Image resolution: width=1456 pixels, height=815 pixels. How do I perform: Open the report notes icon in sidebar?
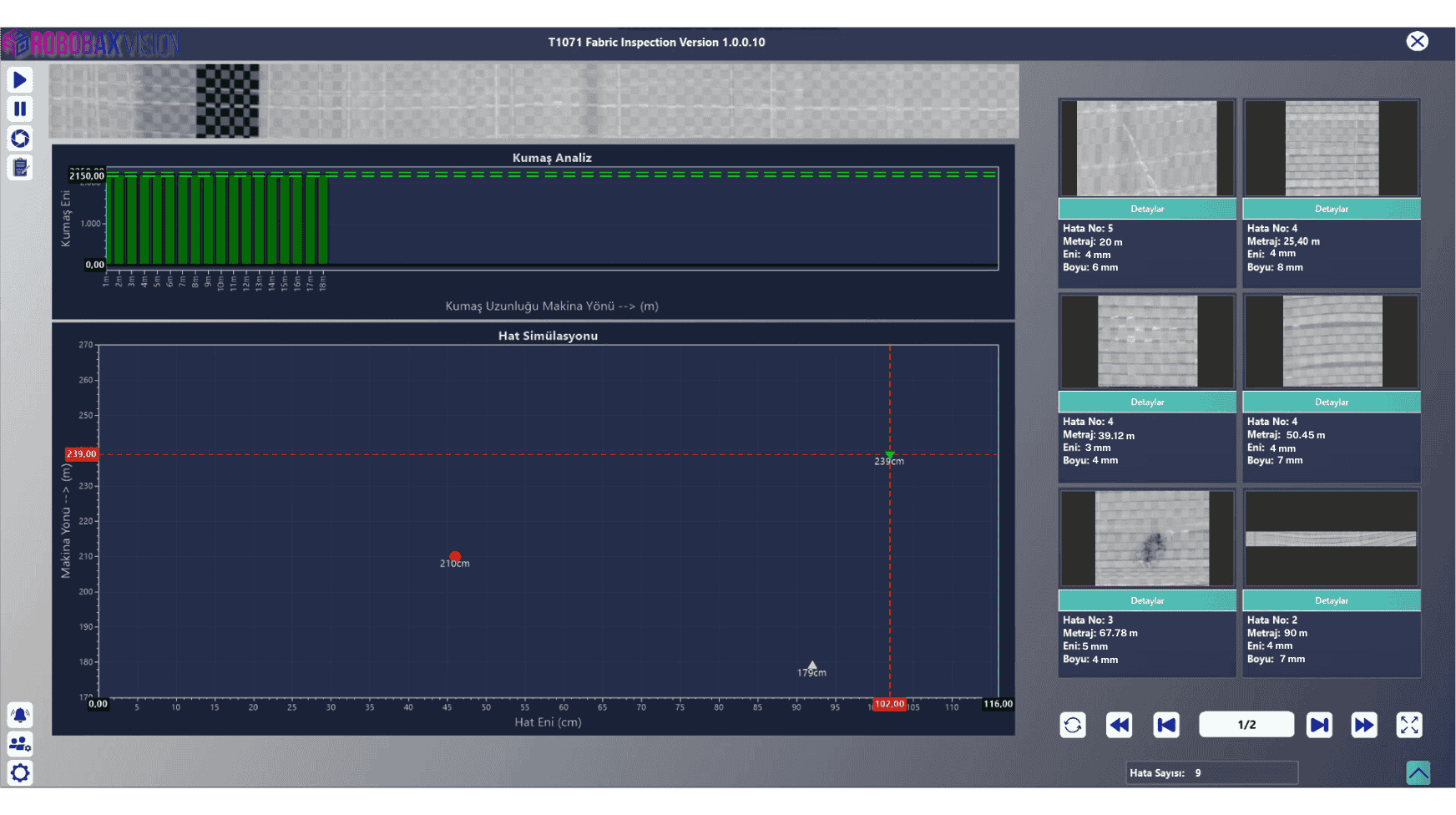(x=20, y=167)
